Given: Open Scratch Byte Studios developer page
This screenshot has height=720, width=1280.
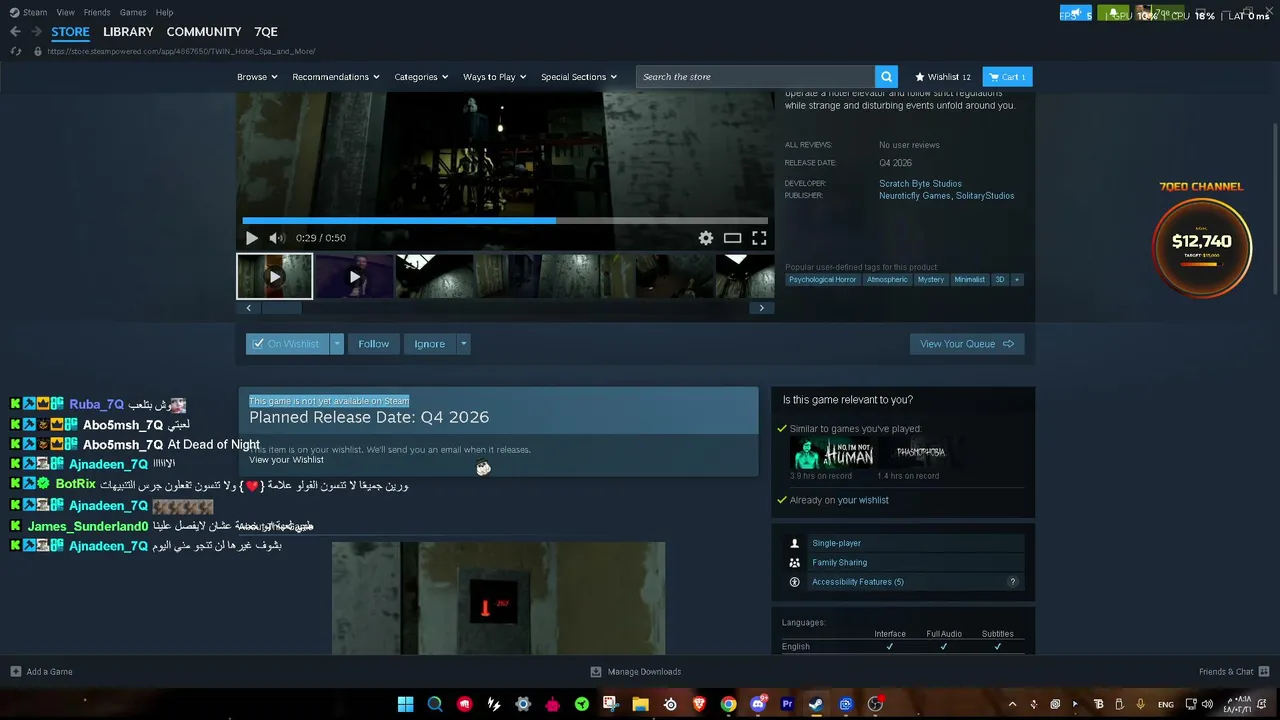Looking at the screenshot, I should [x=920, y=184].
